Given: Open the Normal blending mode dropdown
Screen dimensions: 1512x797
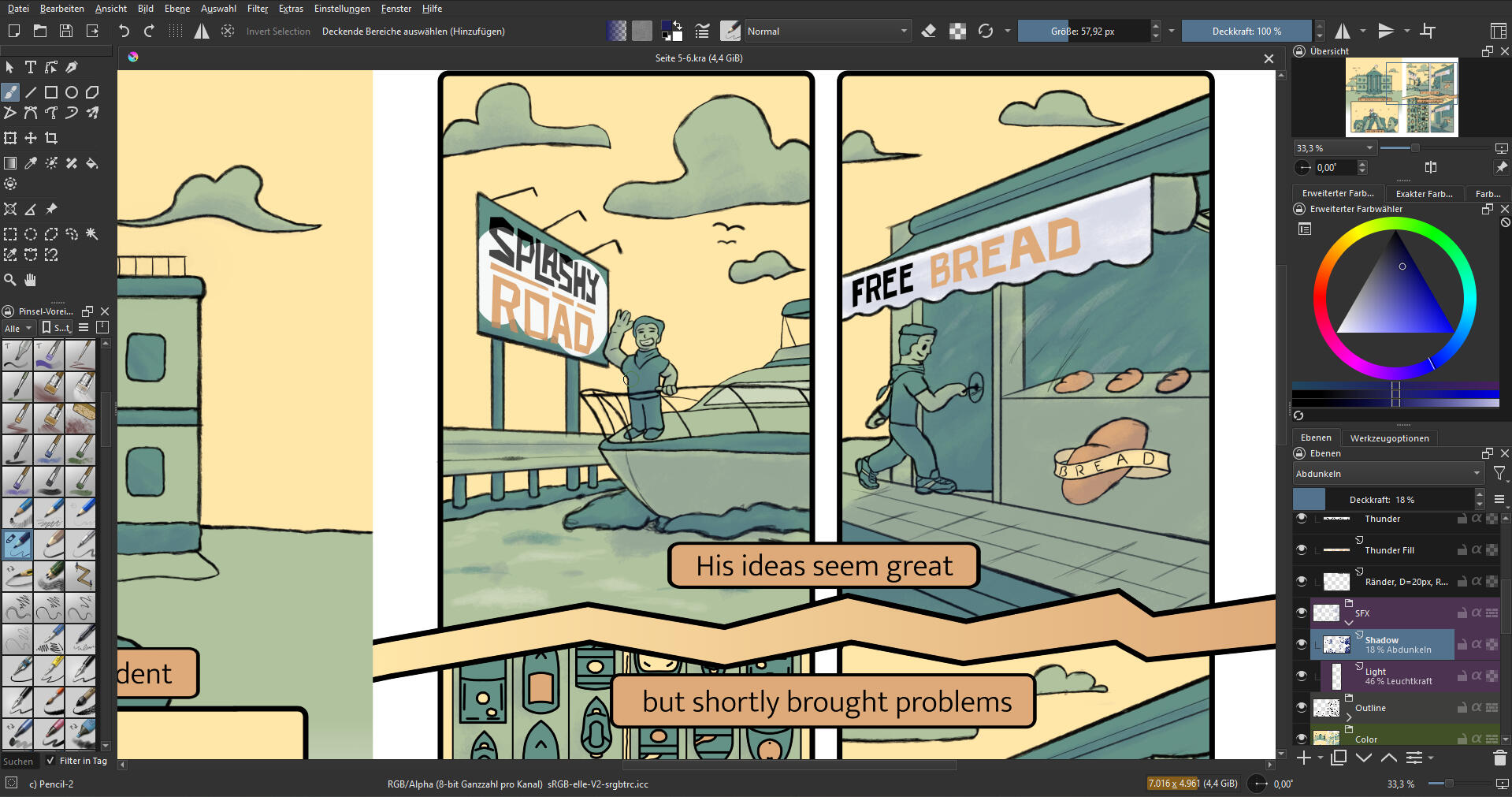Looking at the screenshot, I should 827,32.
